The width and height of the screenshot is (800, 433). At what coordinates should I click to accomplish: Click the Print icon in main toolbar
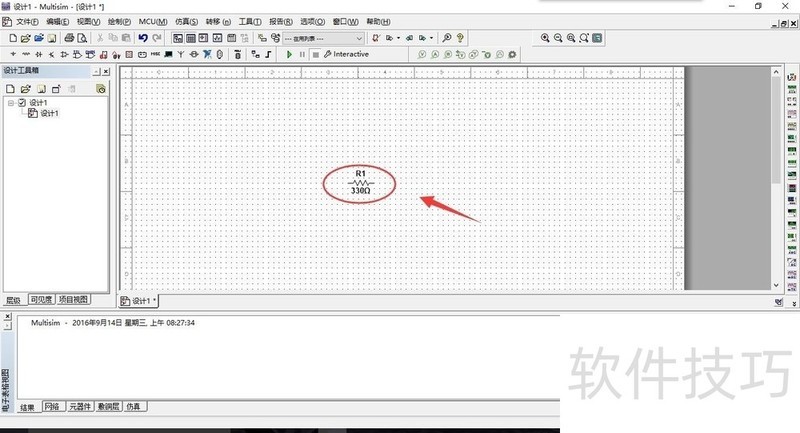tap(69, 38)
